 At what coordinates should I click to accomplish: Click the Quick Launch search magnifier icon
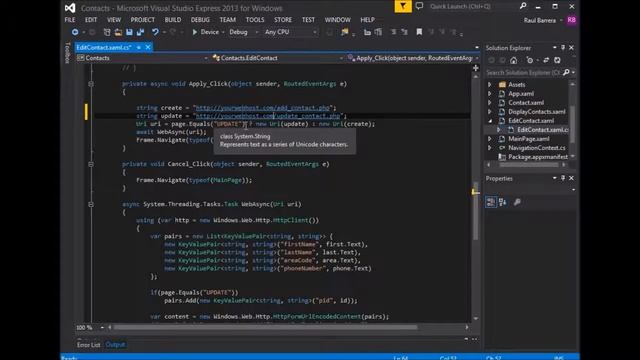[x=523, y=6]
